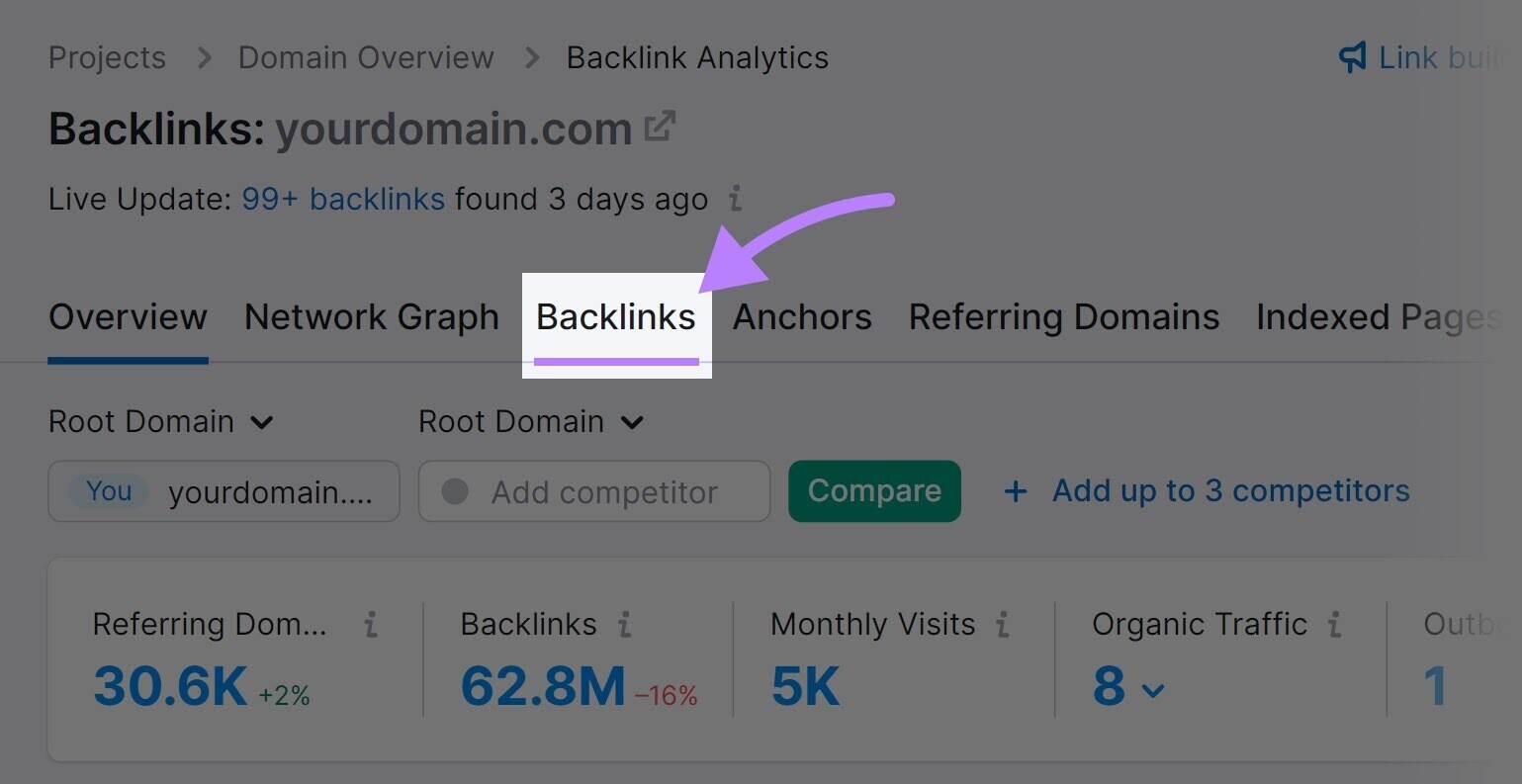Expand the second Root Domain dropdown

[x=532, y=422]
